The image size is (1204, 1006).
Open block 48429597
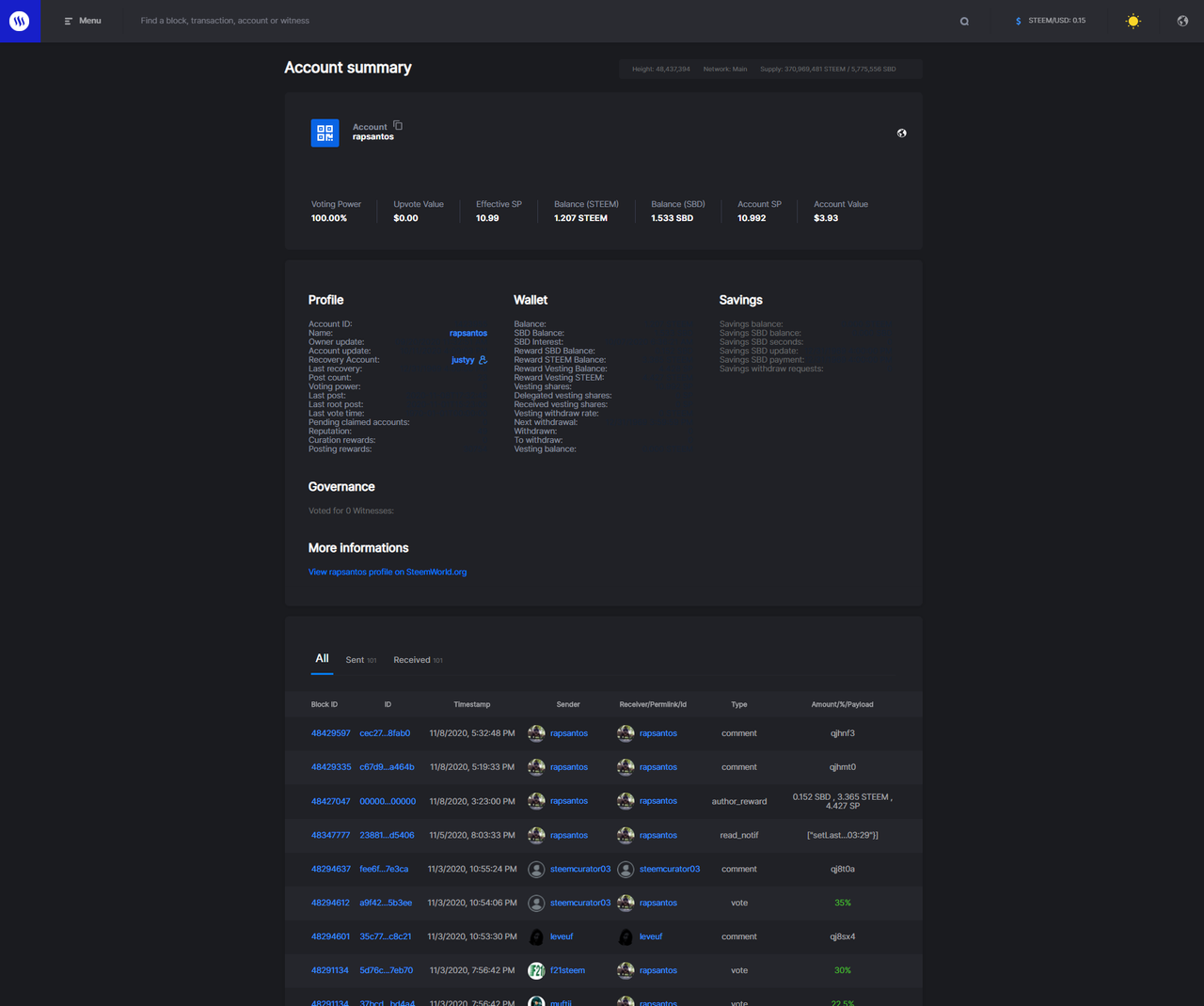click(331, 733)
